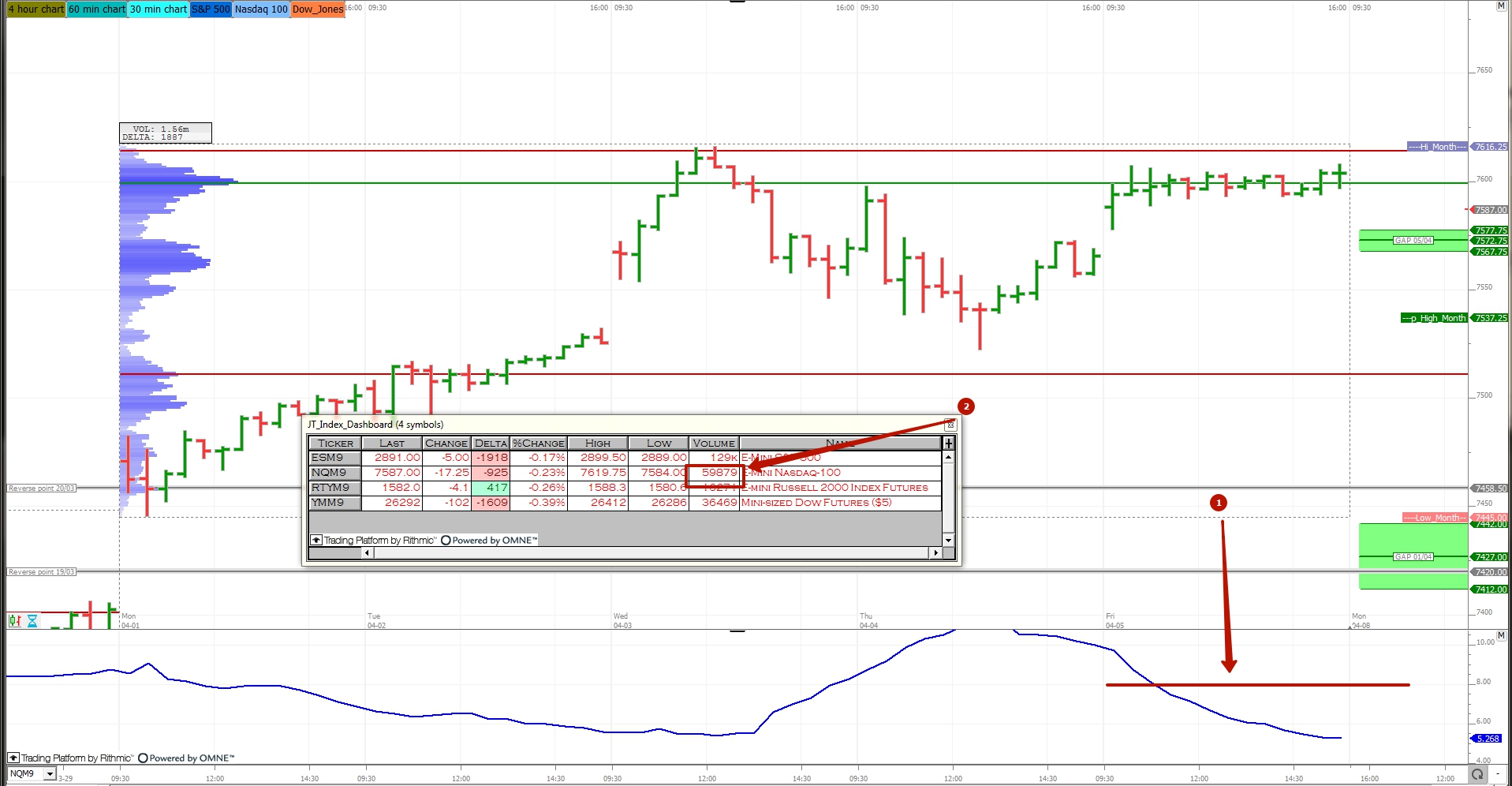Open the NQM9 symbol dropdown
1512x786 pixels.
coord(50,774)
